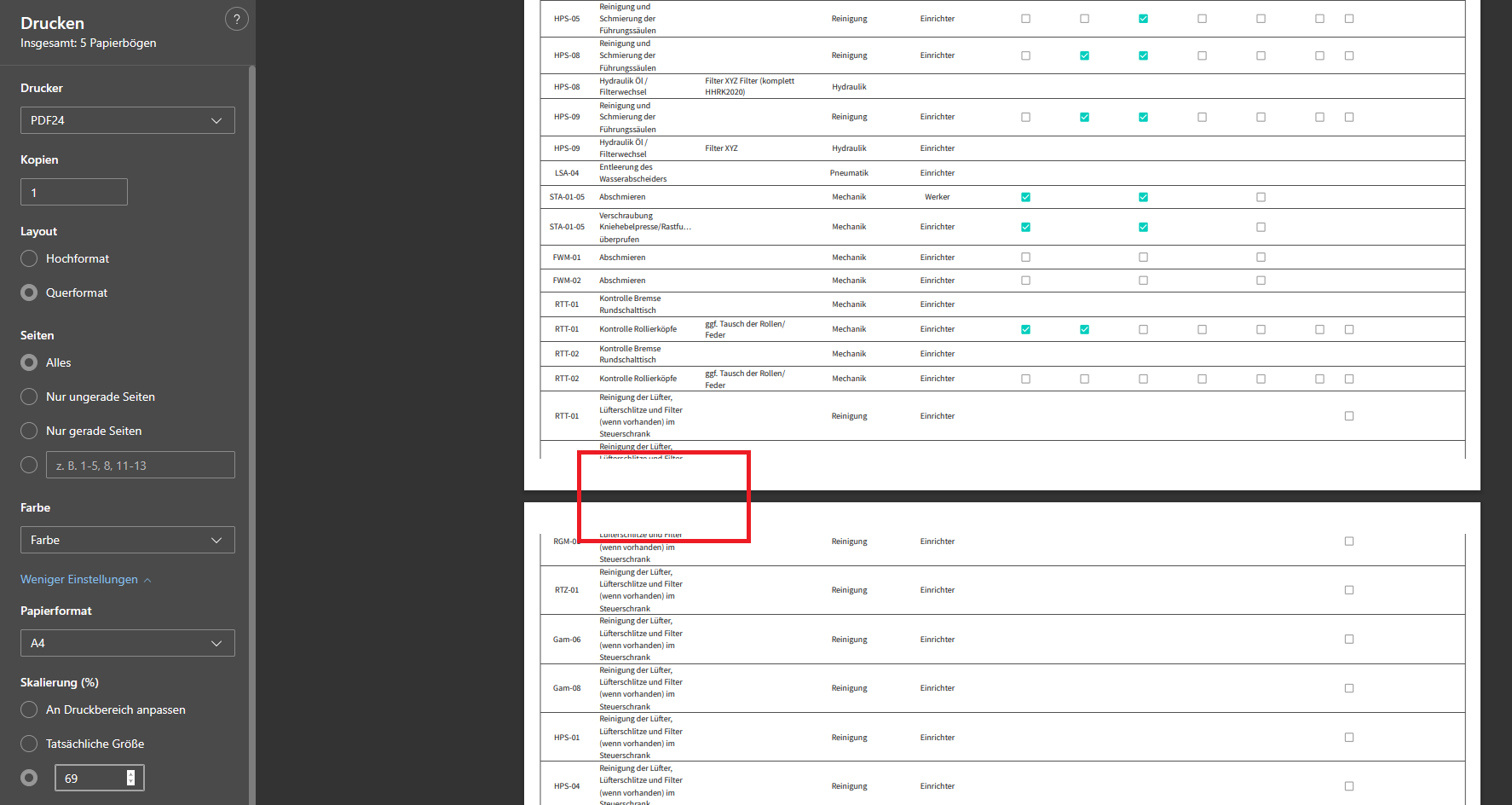Screen dimensions: 1512x805
Task: Click the help question mark icon
Action: click(x=236, y=18)
